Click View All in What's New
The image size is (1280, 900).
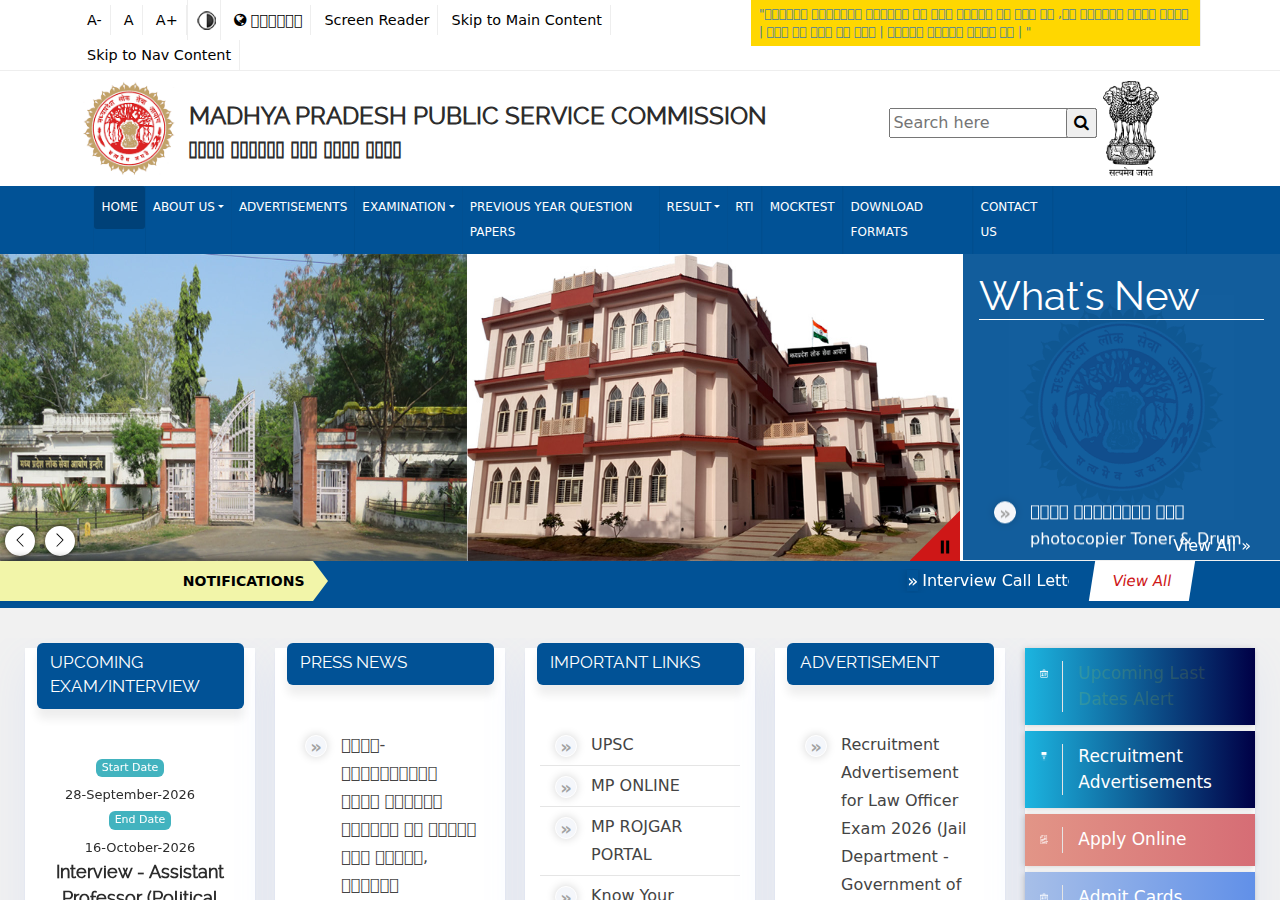(x=1211, y=545)
